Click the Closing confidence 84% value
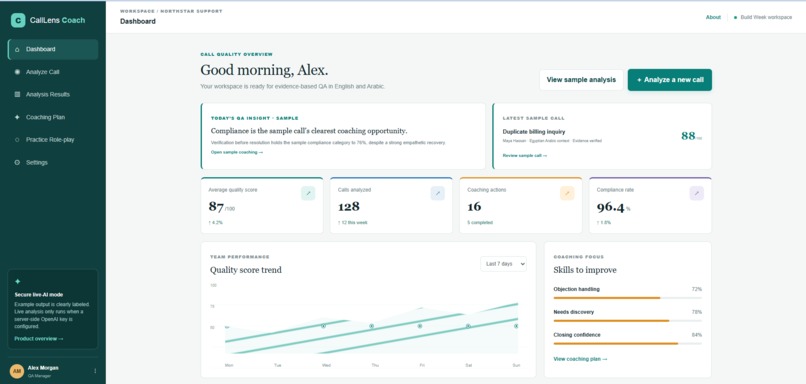The image size is (806, 384). (x=697, y=335)
